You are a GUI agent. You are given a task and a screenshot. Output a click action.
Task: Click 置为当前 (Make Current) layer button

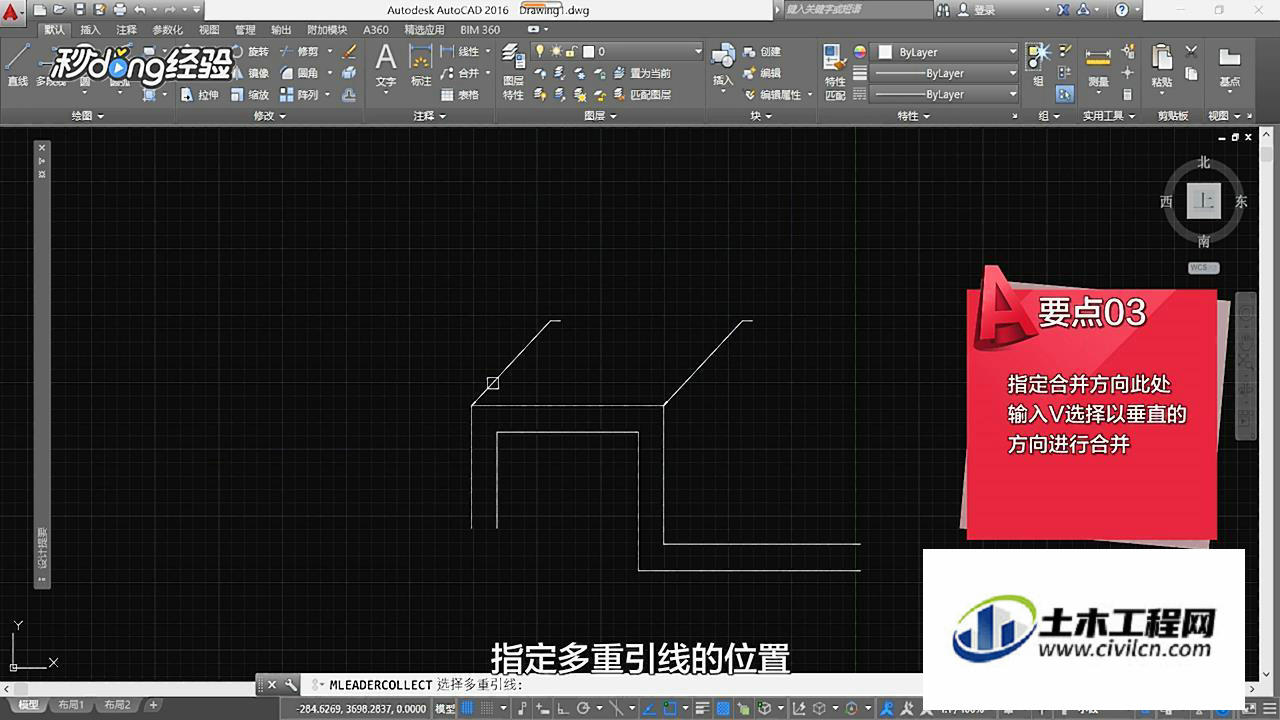[x=642, y=73]
